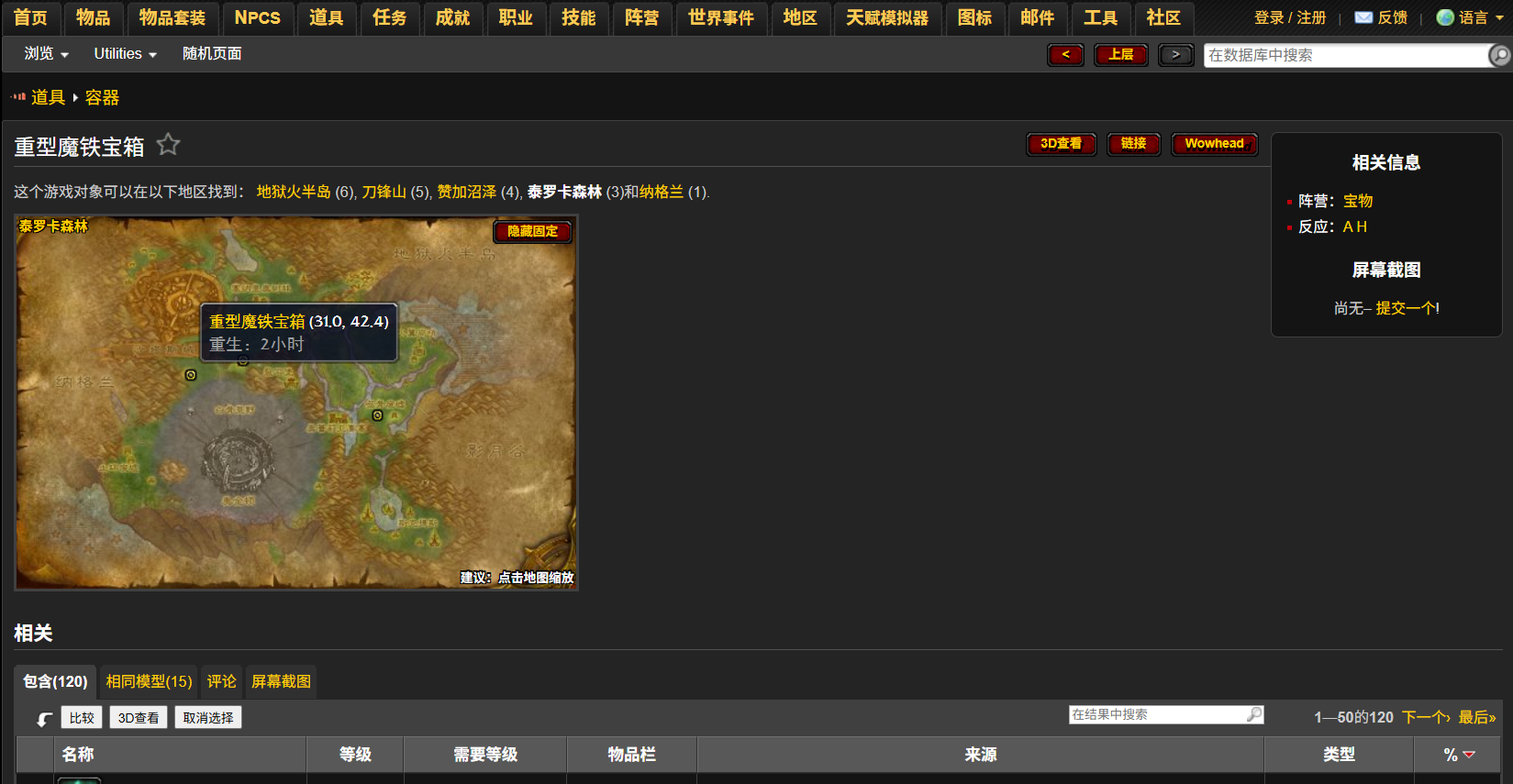Show the 地狱火半岛 zone map
1513x784 pixels.
point(294,192)
